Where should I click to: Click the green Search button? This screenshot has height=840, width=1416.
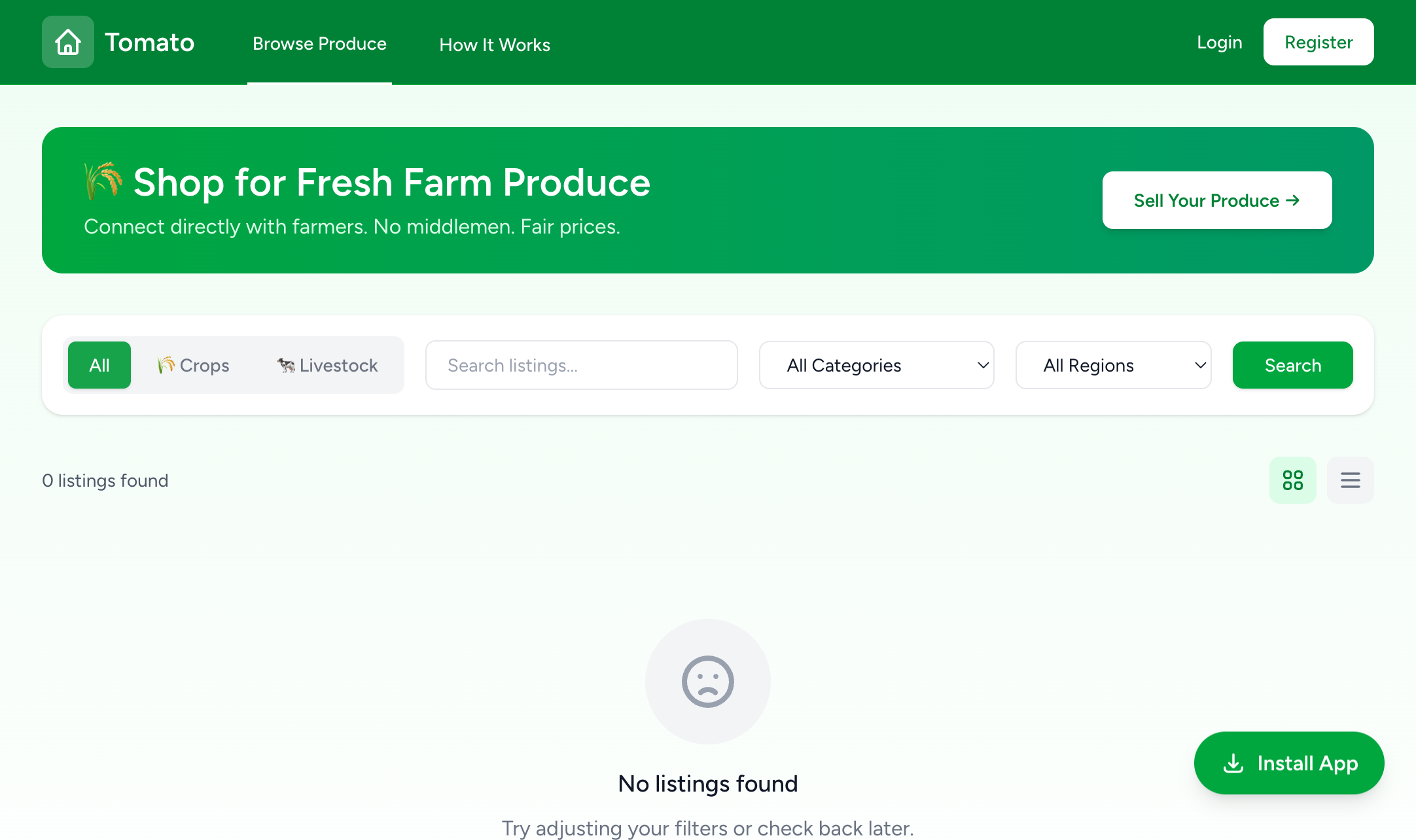tap(1293, 365)
